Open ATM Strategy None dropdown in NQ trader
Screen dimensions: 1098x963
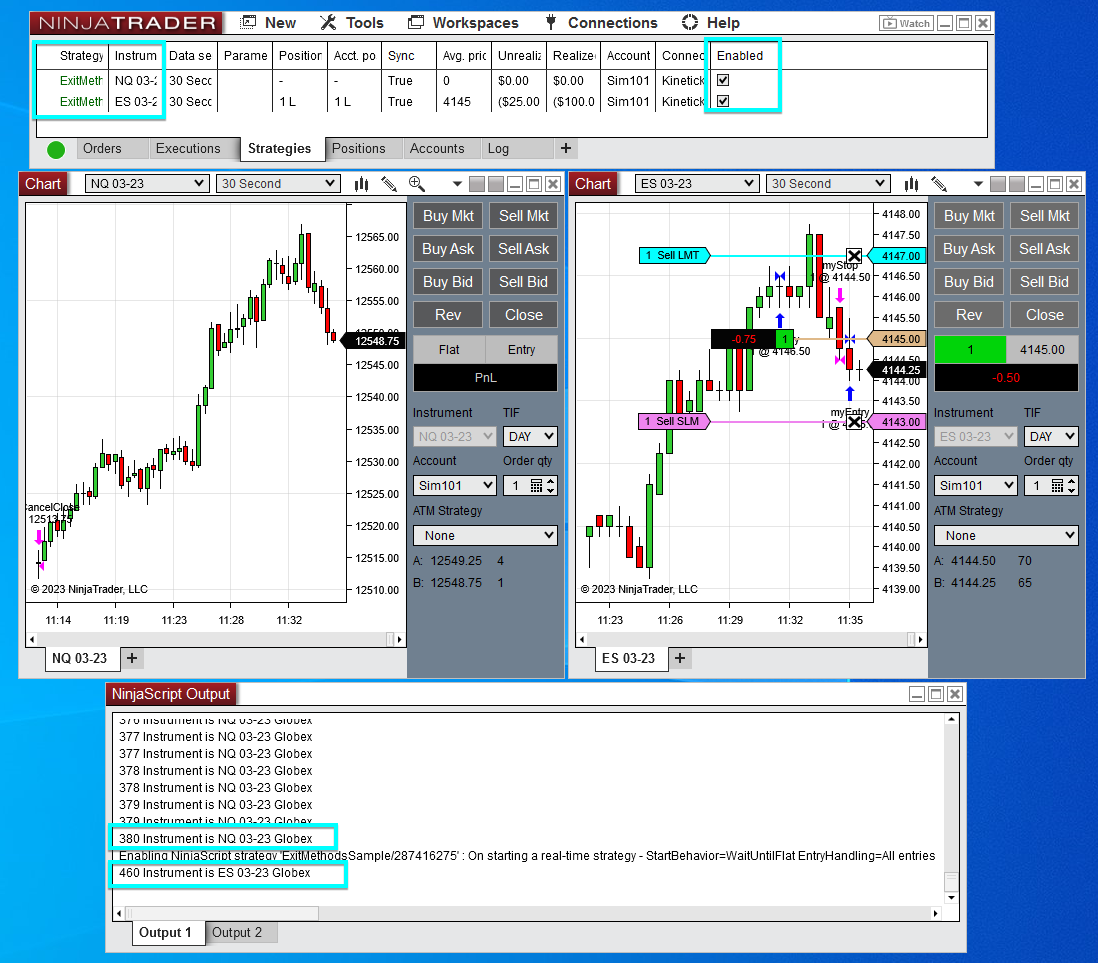(x=485, y=536)
